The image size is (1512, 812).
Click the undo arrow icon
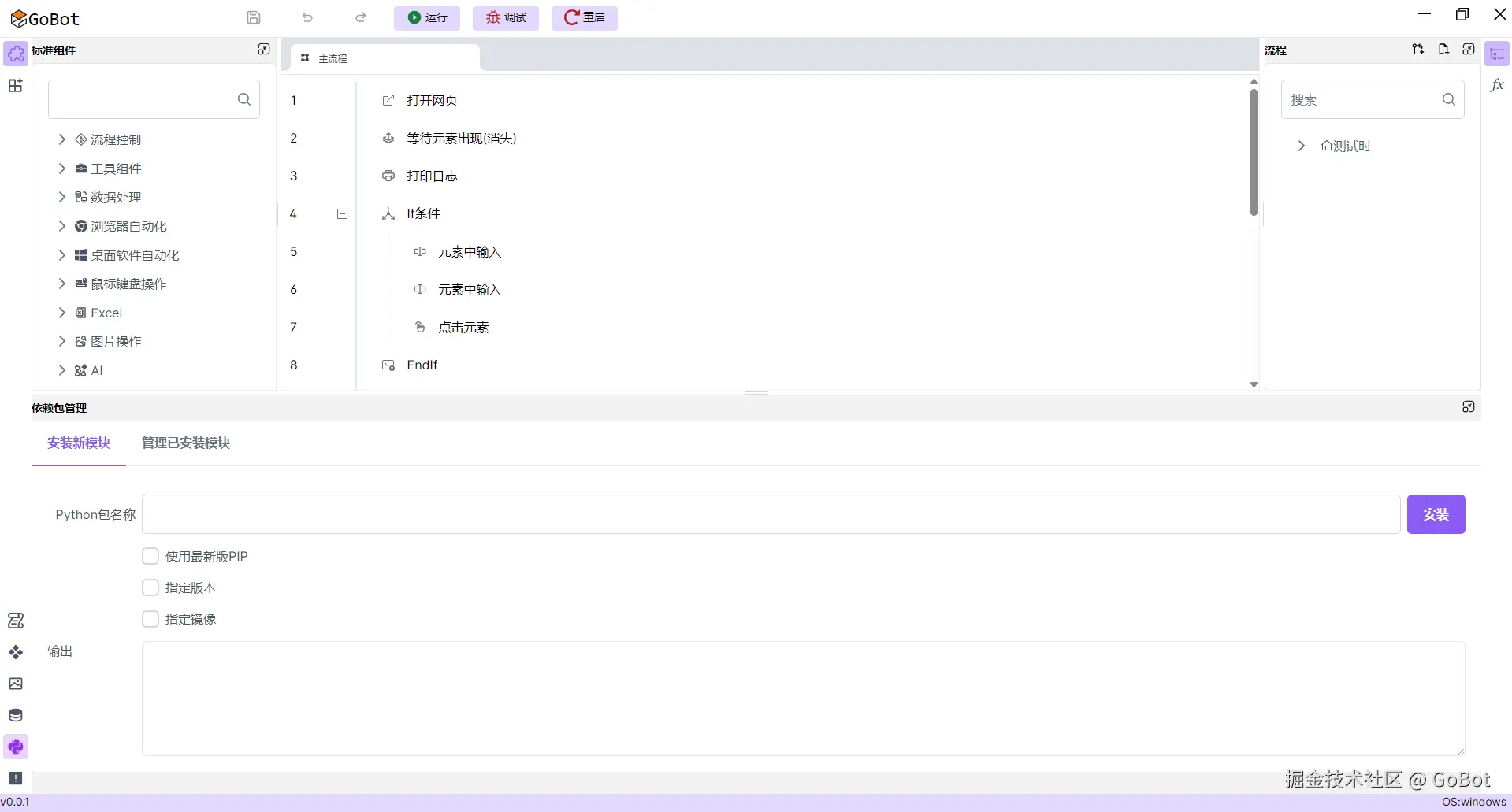tap(307, 17)
